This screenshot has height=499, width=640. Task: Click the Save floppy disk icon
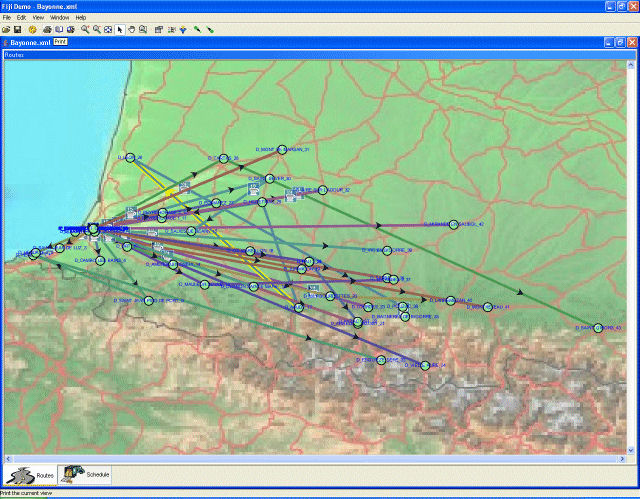(x=18, y=30)
